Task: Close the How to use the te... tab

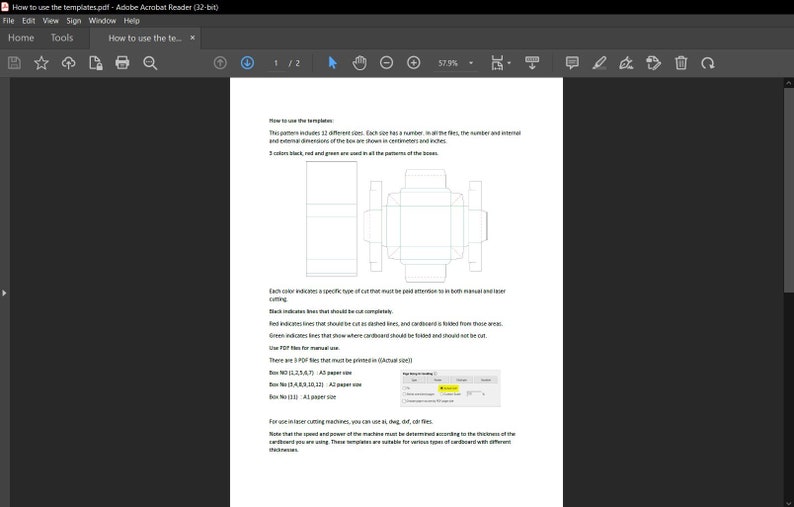Action: [x=192, y=37]
